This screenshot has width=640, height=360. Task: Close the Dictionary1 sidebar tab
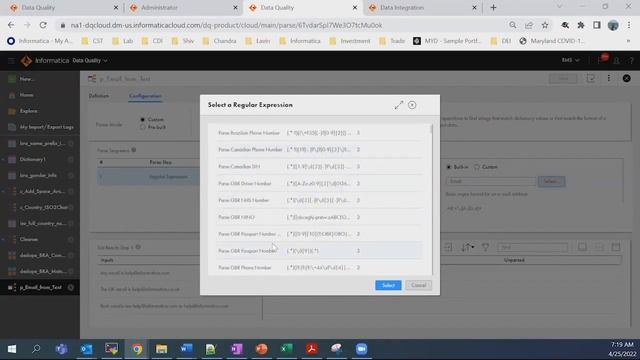tap(71, 159)
